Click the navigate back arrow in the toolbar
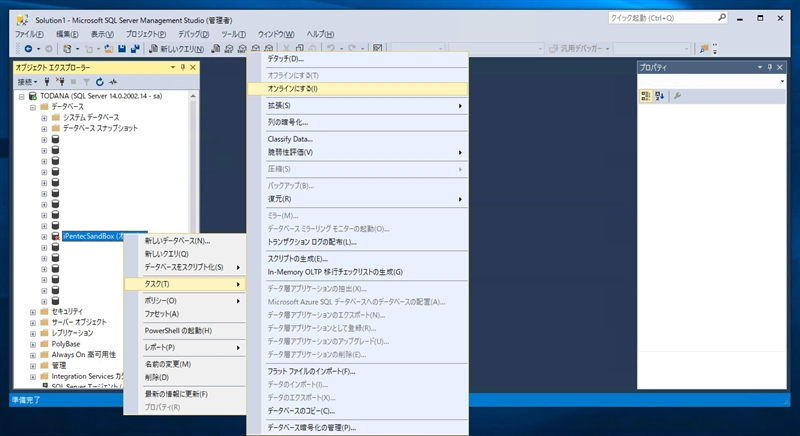The width and height of the screenshot is (800, 436). point(28,48)
